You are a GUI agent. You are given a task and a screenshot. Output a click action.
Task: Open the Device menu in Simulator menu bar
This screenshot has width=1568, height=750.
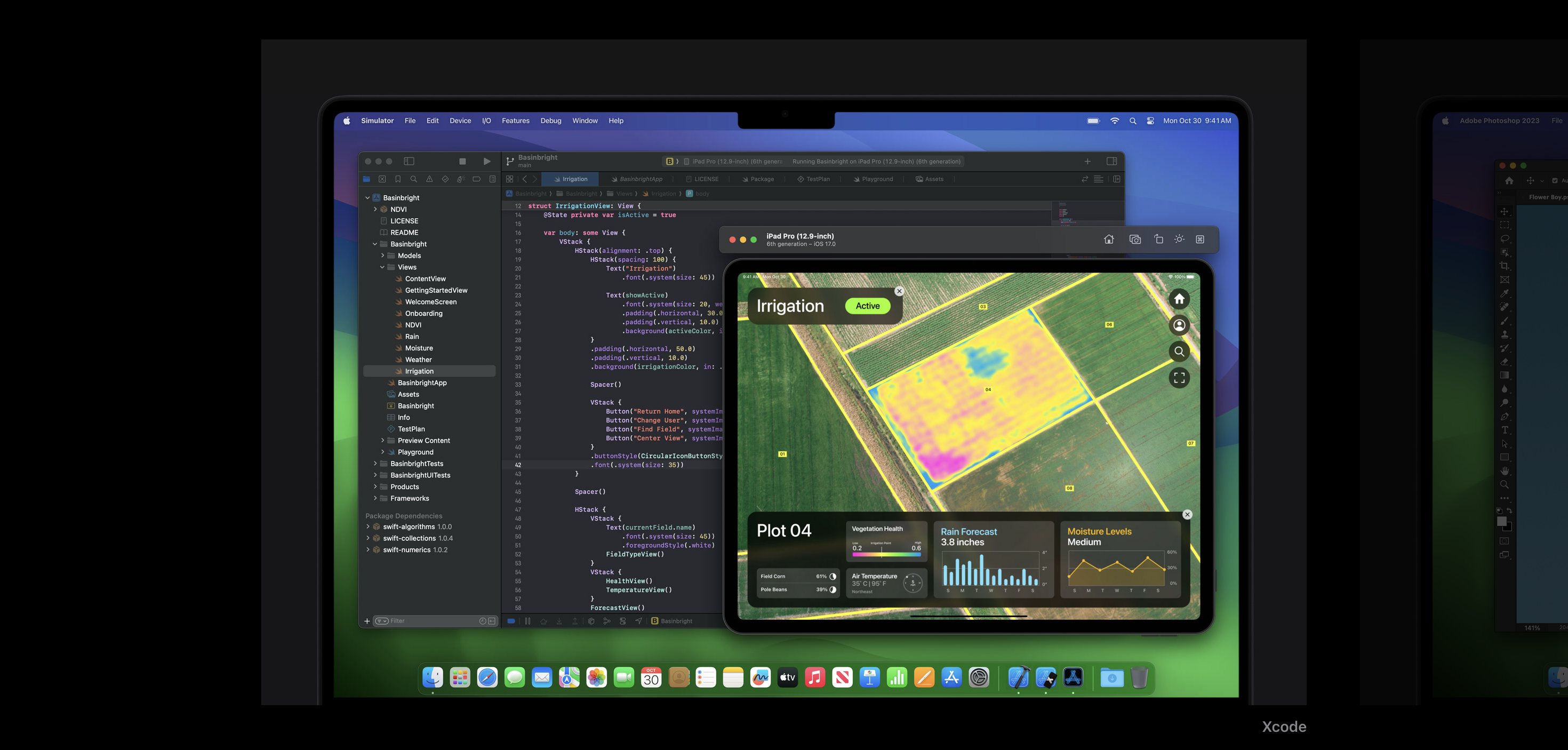click(x=460, y=121)
